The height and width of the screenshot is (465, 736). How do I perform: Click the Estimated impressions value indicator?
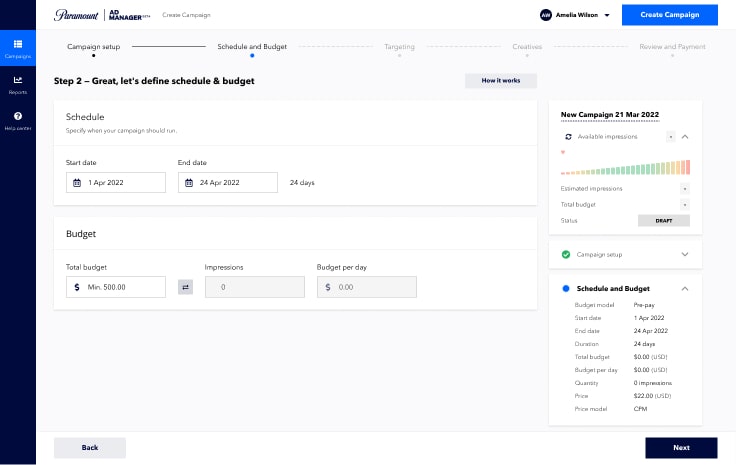(x=685, y=189)
